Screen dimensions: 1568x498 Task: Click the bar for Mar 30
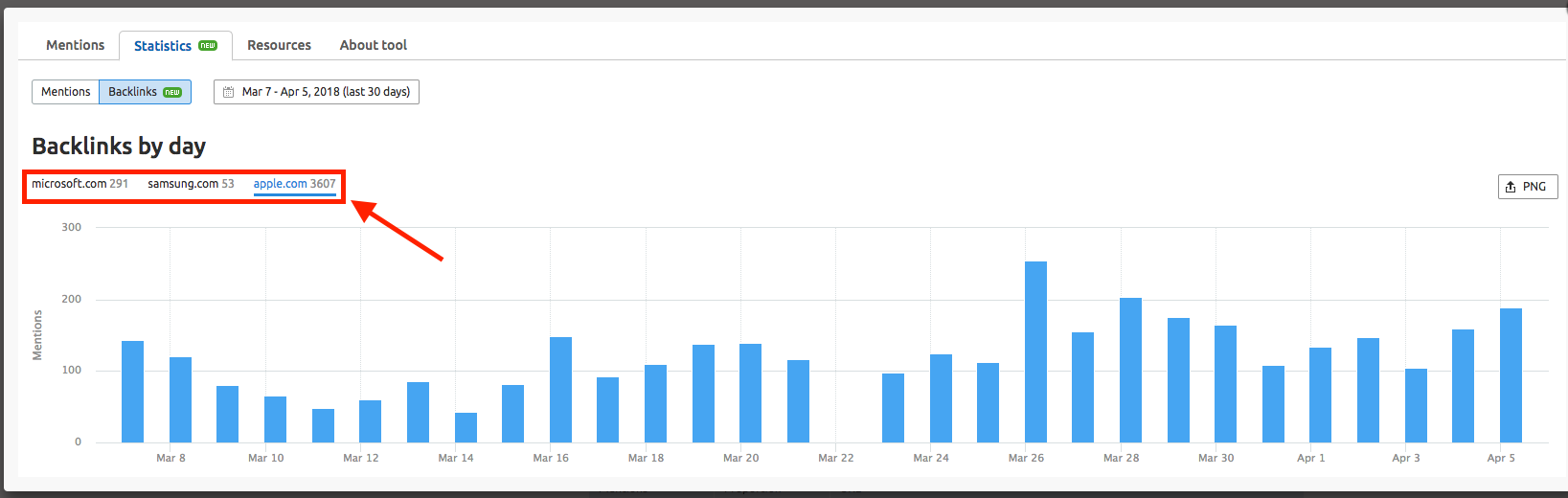coord(1225,384)
